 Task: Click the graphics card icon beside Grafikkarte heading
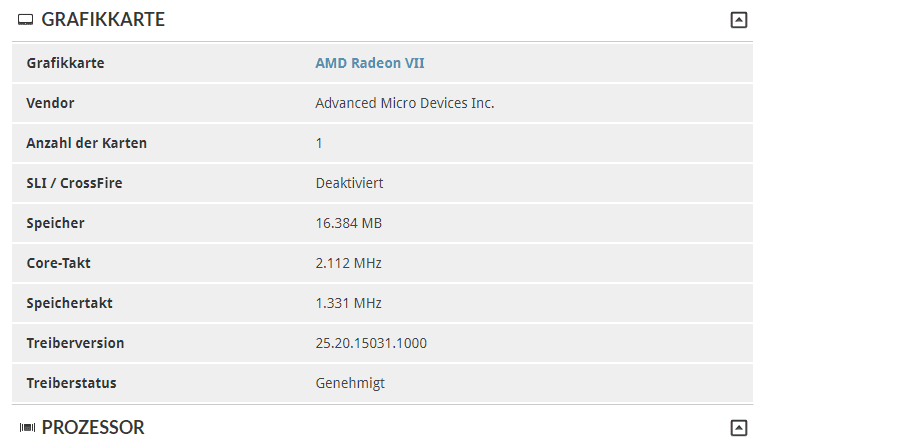tap(26, 20)
